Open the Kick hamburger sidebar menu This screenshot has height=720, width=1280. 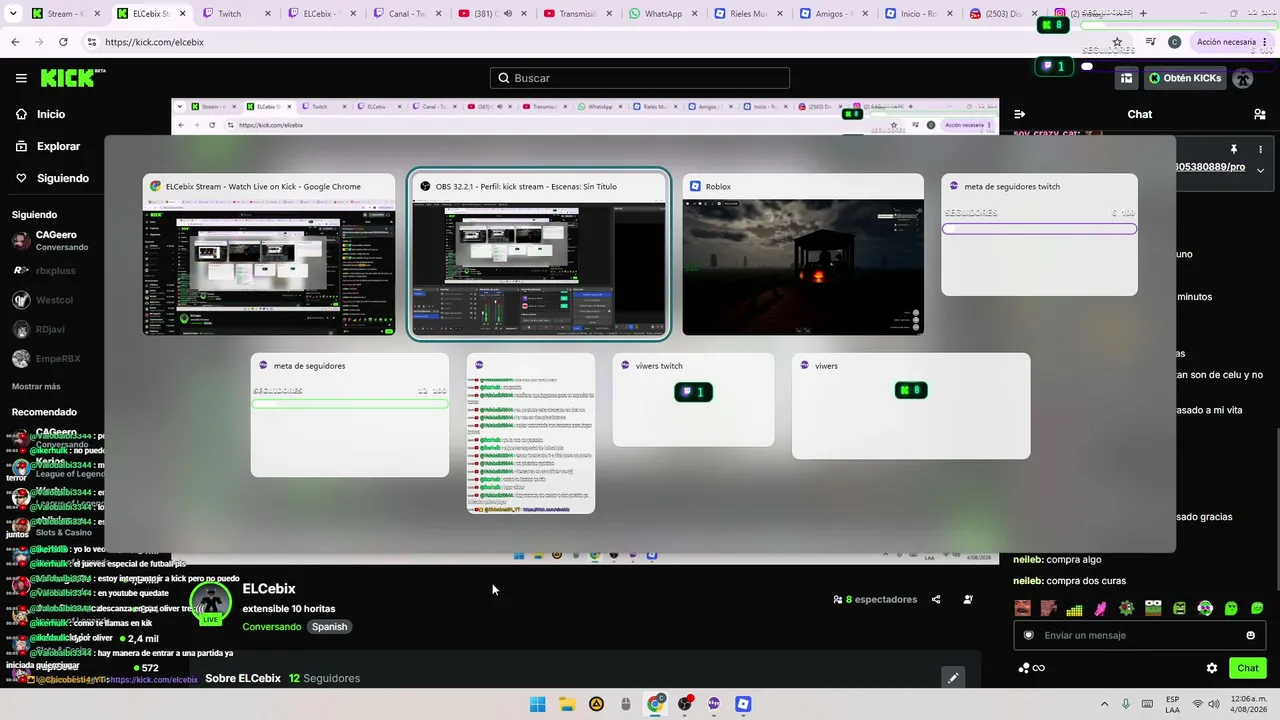[x=21, y=78]
